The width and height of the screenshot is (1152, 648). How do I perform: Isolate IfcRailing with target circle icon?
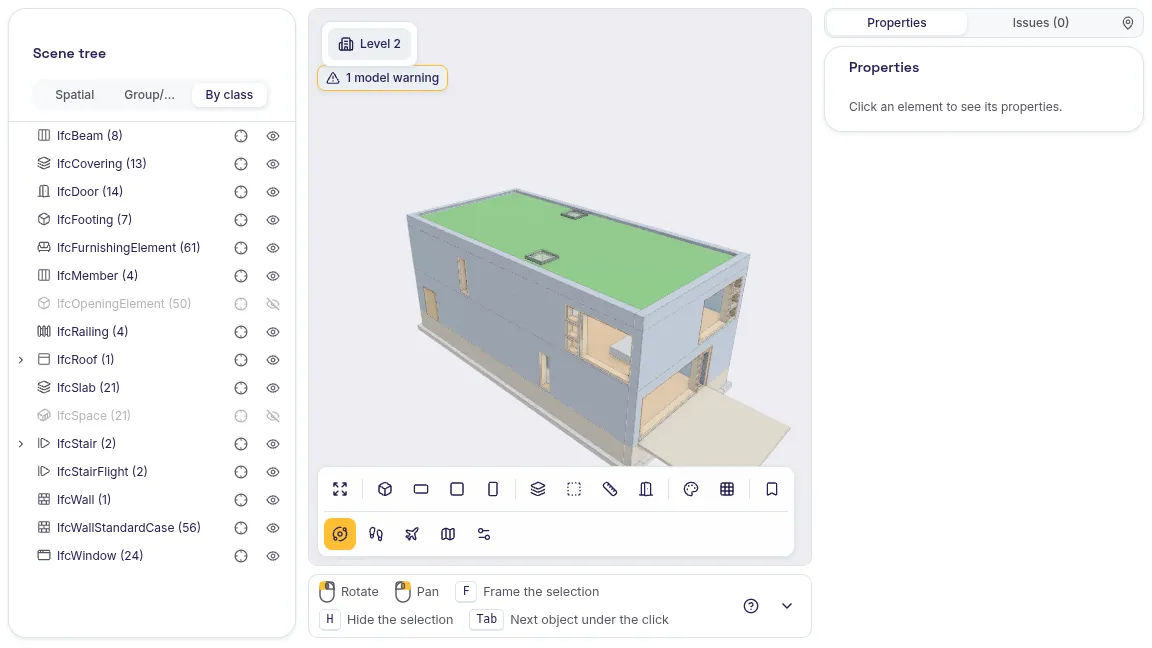tap(241, 332)
